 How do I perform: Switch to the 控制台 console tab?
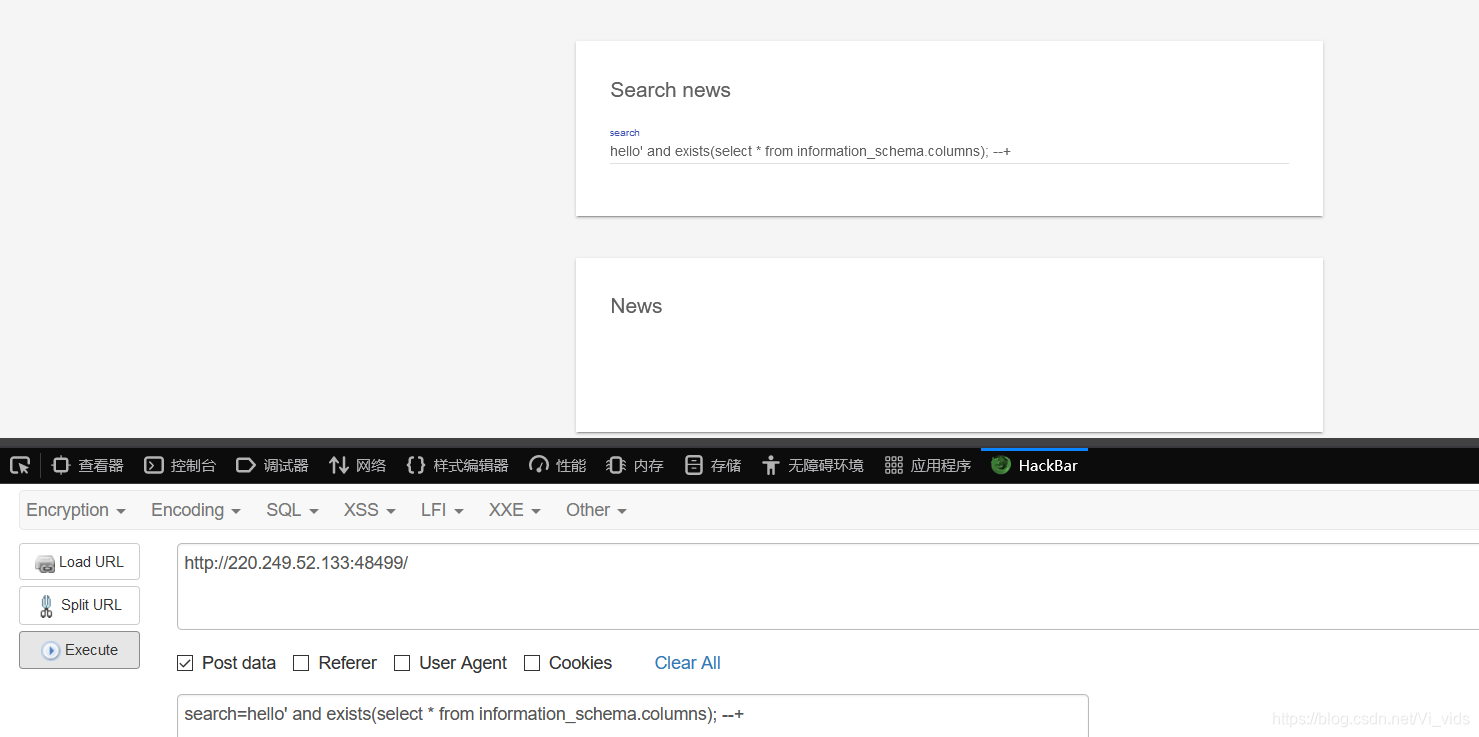pyautogui.click(x=180, y=465)
